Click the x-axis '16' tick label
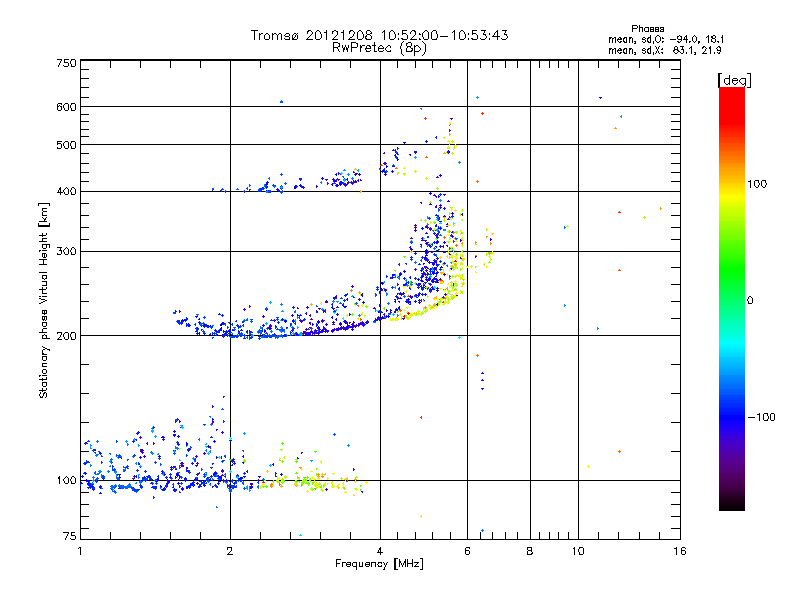 (680, 551)
